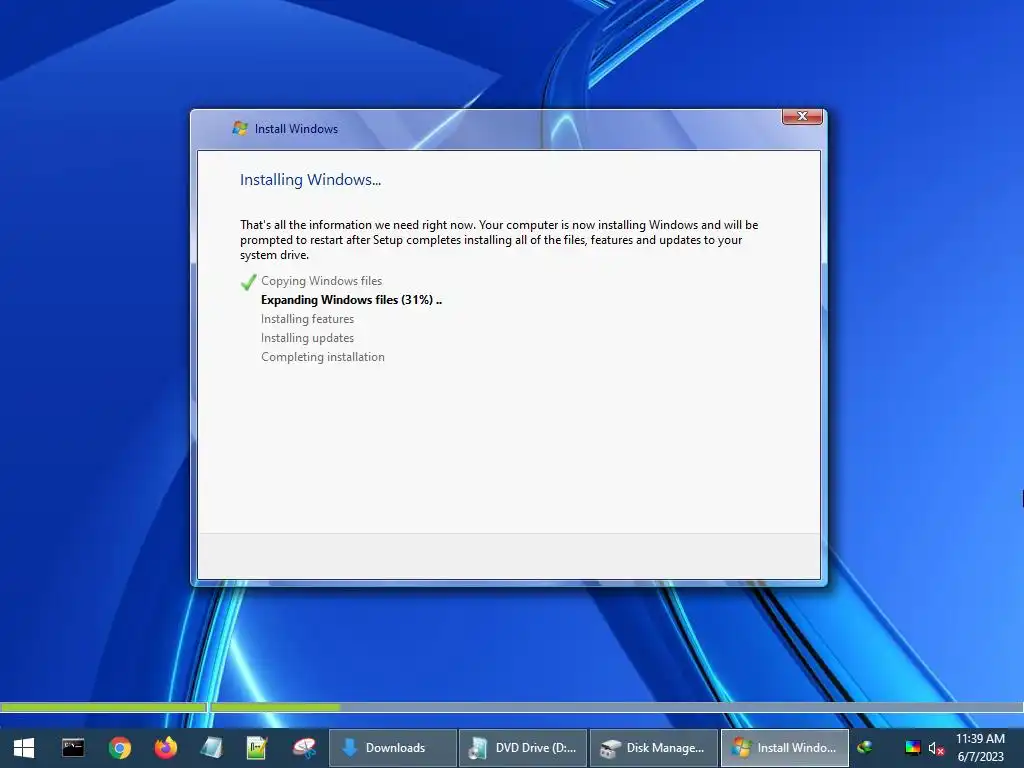Launch the Command Prompt from the taskbar

point(72,748)
